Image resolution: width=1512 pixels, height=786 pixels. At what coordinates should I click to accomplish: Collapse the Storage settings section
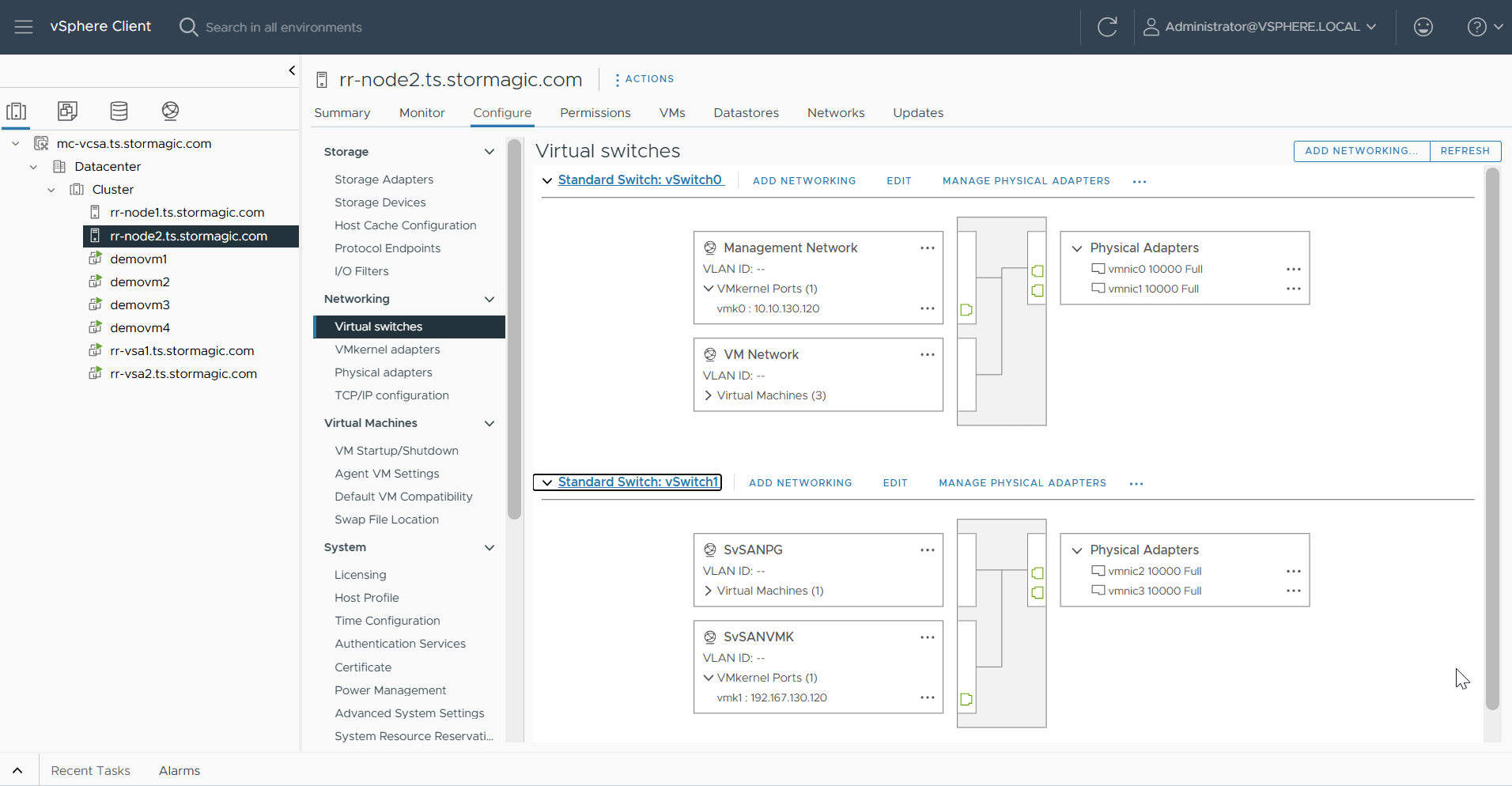pos(490,152)
